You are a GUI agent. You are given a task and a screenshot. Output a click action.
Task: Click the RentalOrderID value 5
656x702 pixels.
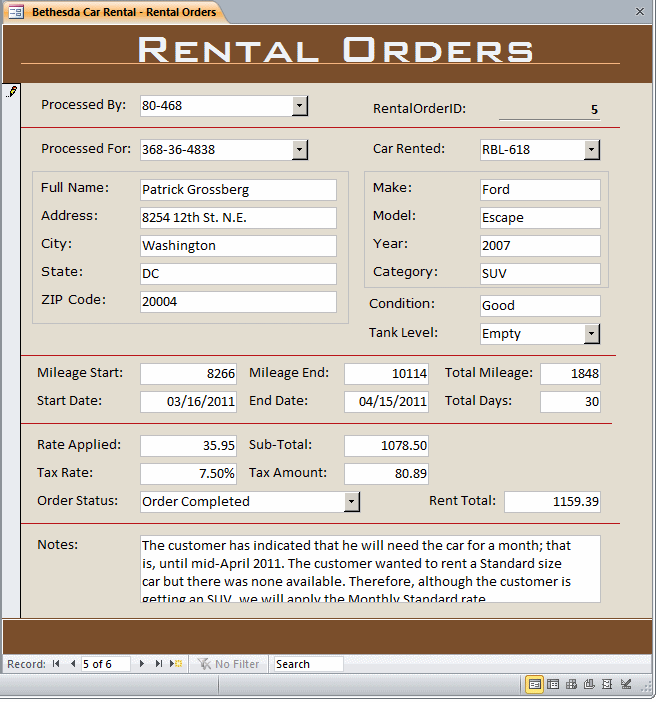[594, 110]
